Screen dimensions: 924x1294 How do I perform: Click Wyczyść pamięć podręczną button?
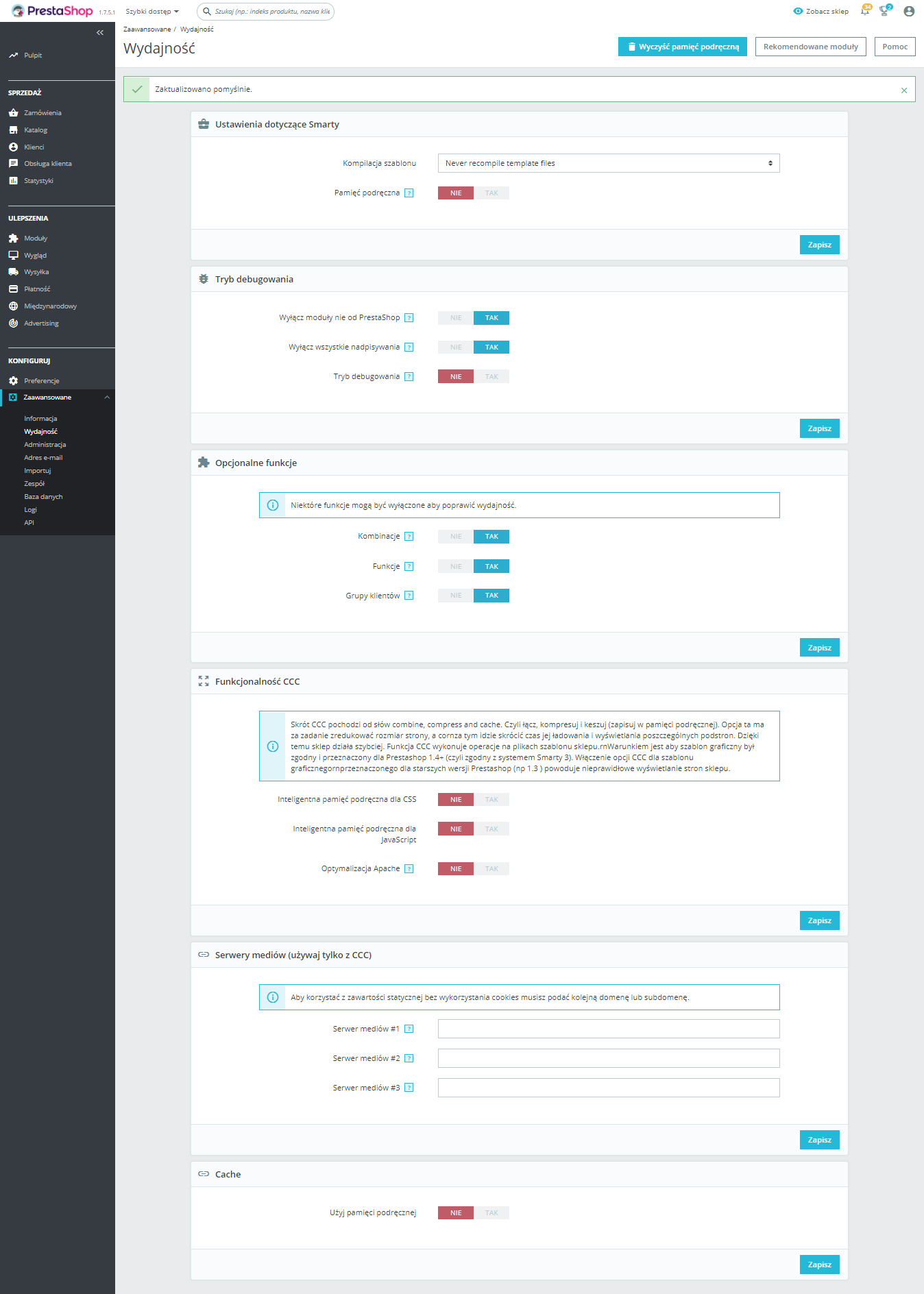pos(683,47)
